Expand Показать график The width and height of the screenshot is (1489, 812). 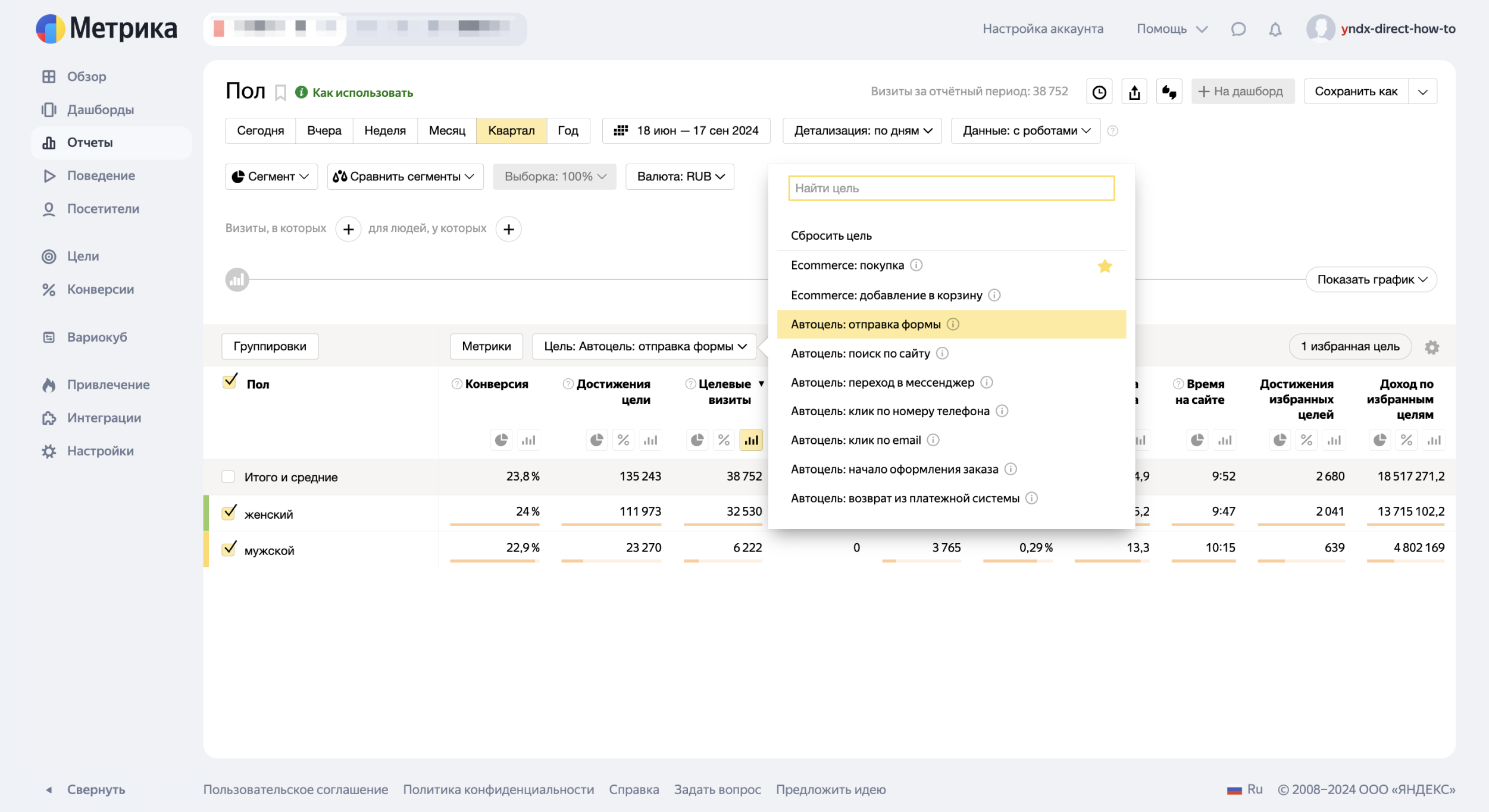1371,280
